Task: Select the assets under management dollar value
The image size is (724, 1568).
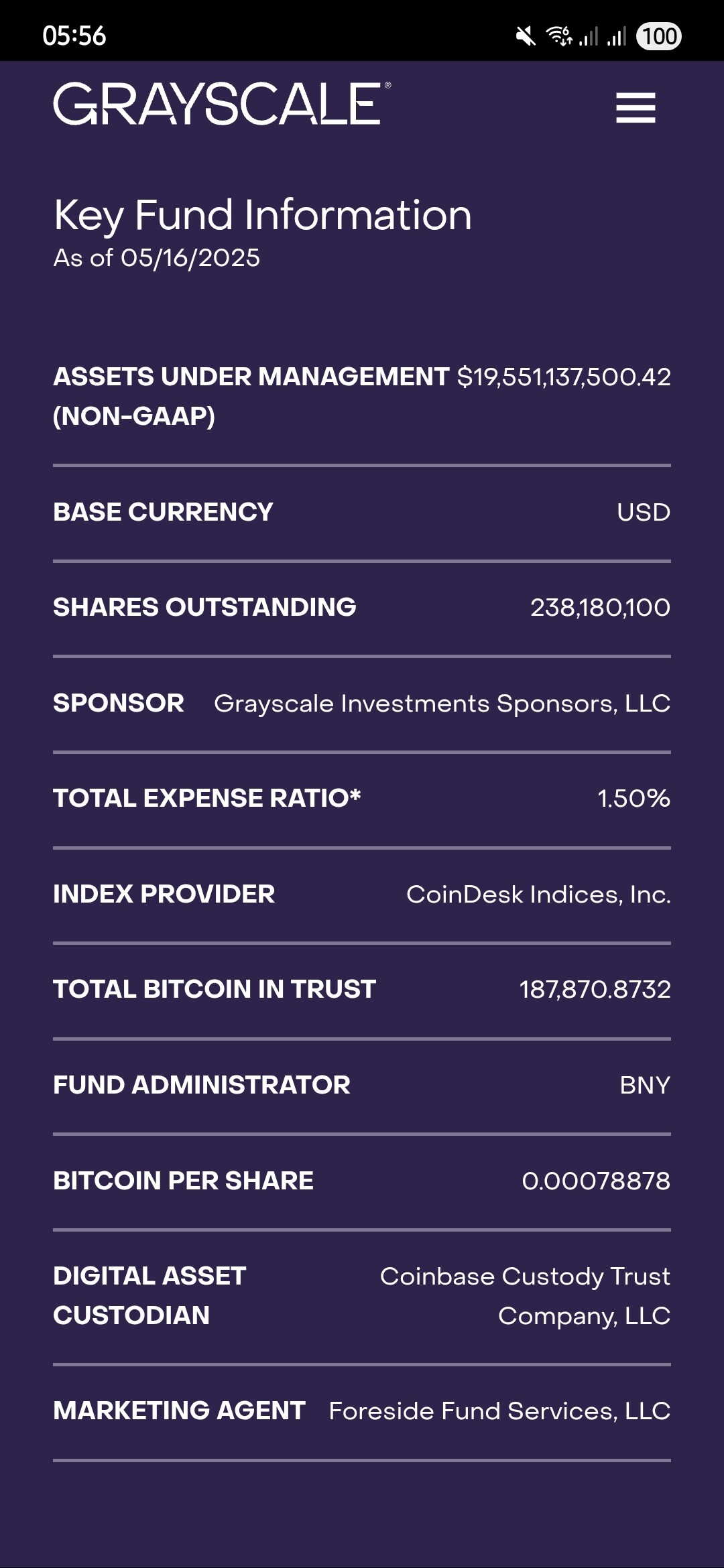Action: [x=564, y=377]
